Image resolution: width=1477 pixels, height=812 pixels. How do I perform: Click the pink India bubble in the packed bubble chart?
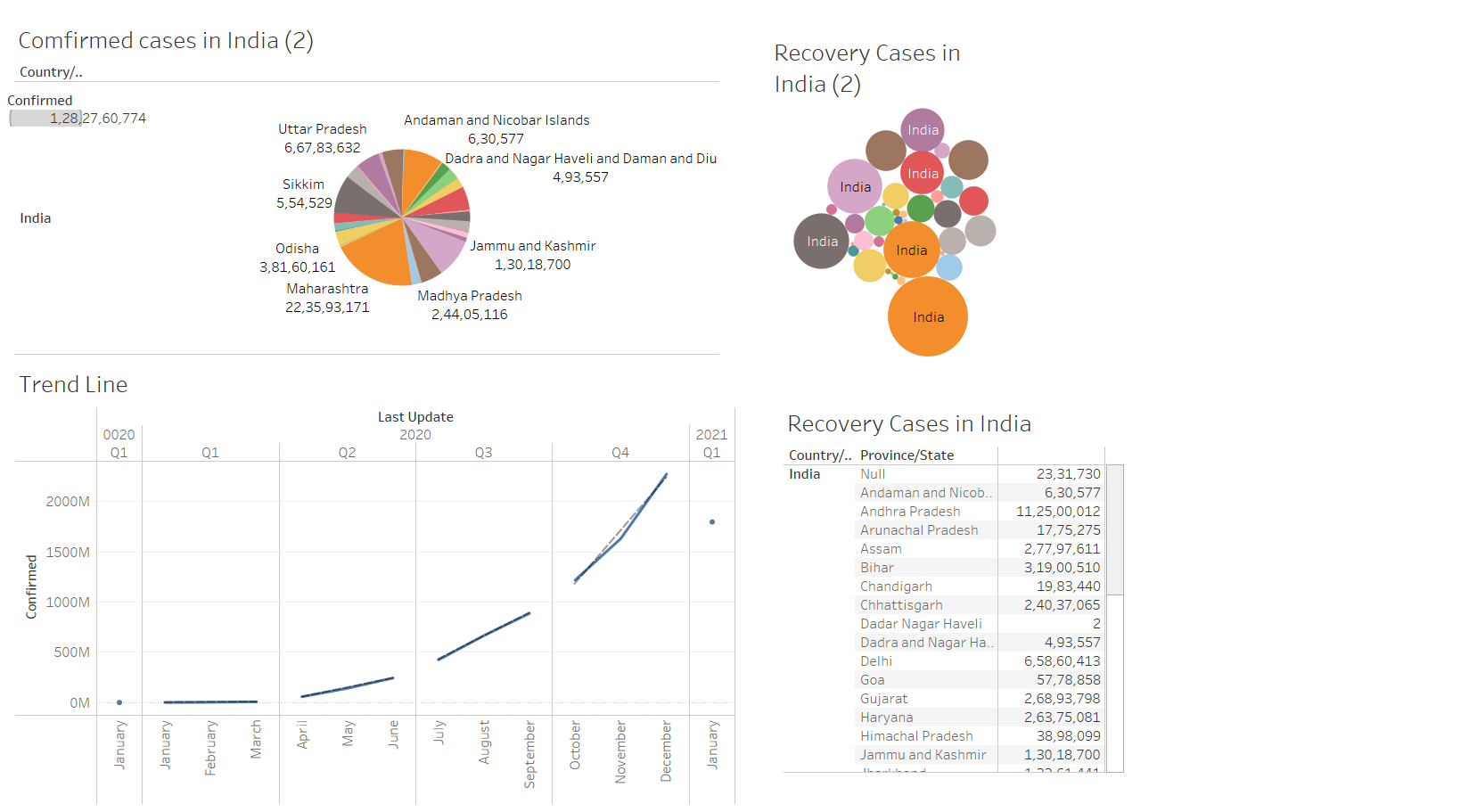tap(853, 187)
